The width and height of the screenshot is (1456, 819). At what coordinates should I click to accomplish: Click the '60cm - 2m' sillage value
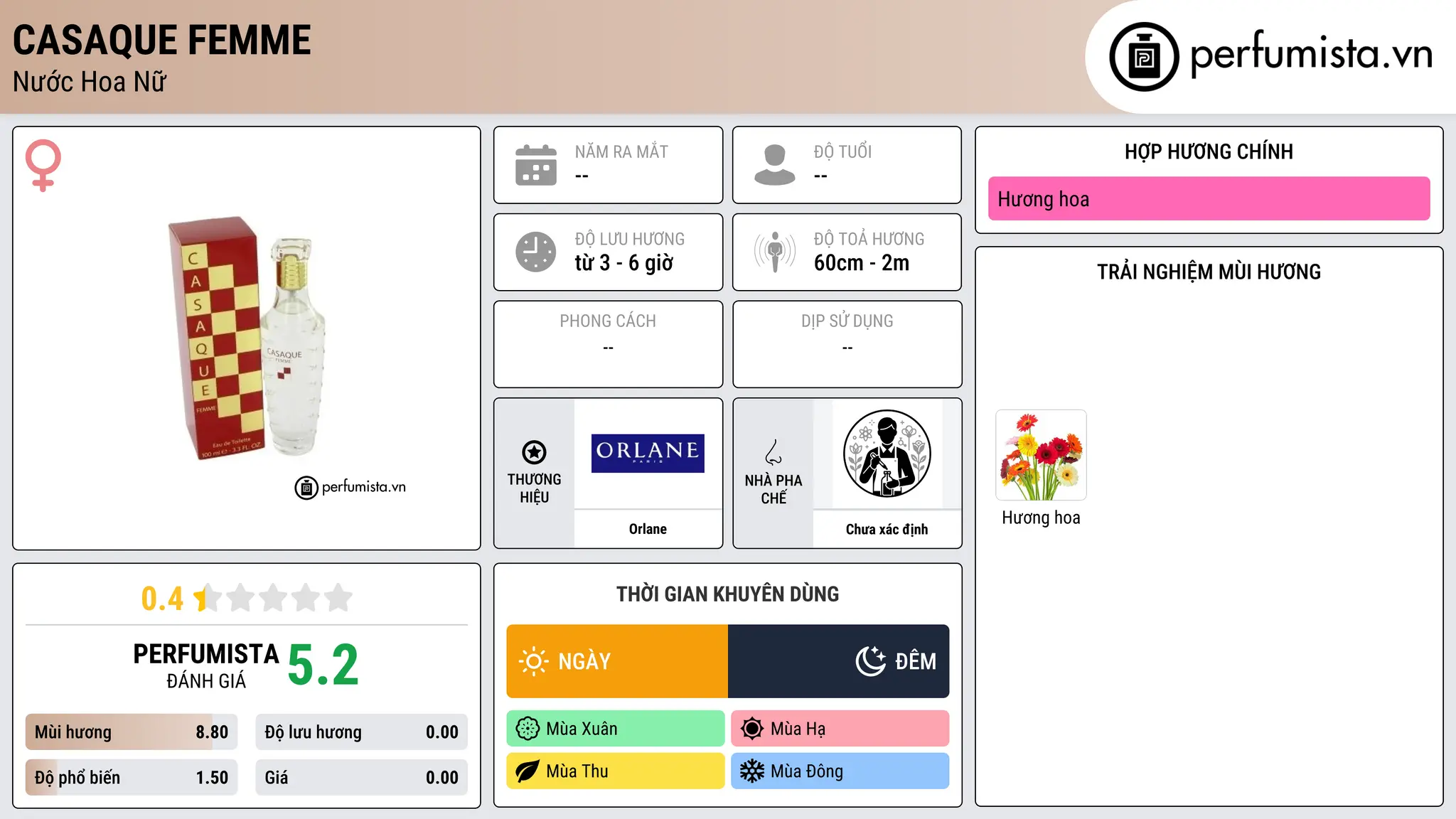coord(862,263)
